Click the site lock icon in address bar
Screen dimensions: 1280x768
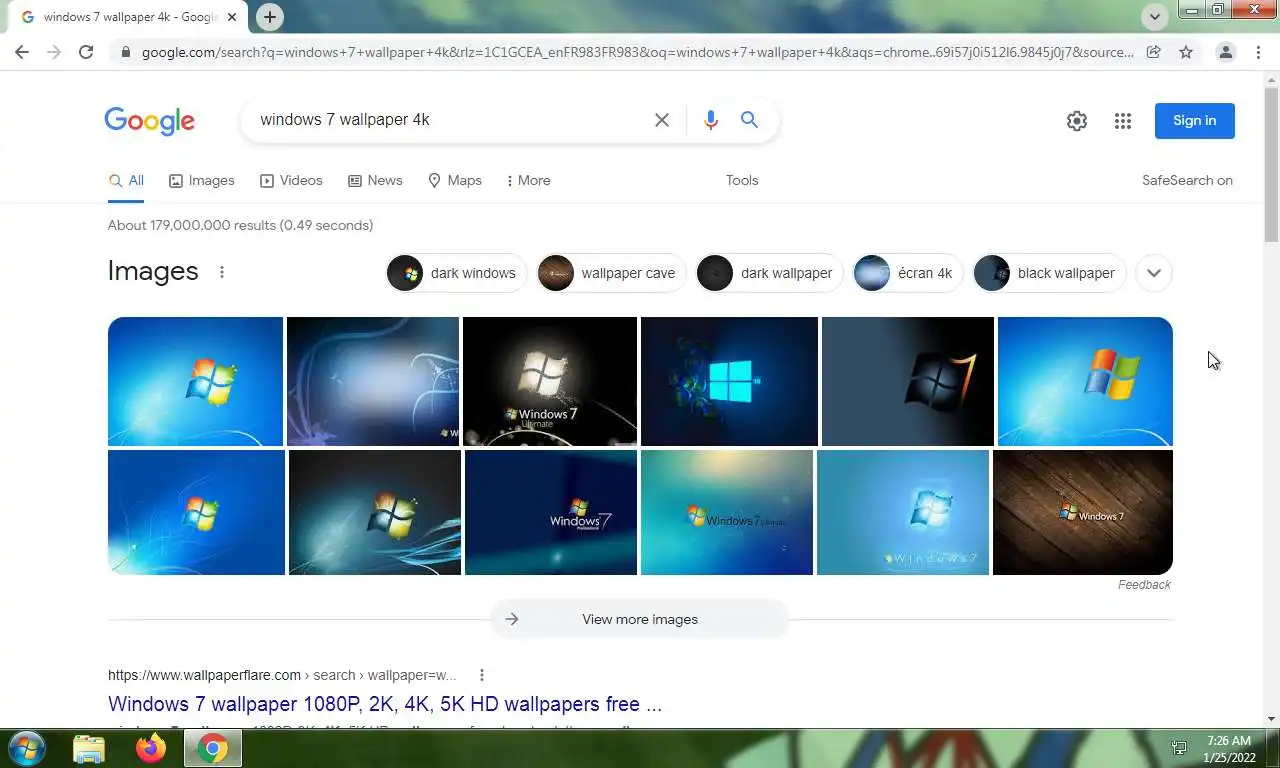[x=125, y=52]
